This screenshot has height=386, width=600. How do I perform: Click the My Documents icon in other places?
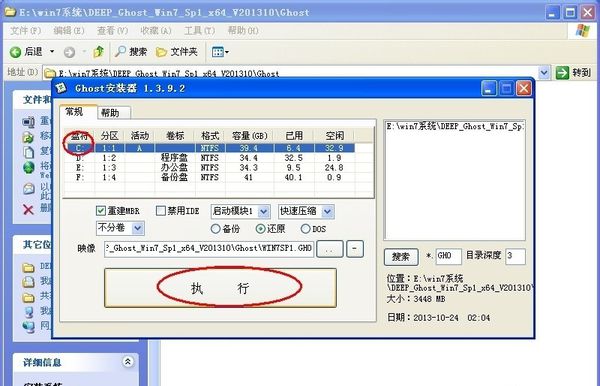pos(28,282)
